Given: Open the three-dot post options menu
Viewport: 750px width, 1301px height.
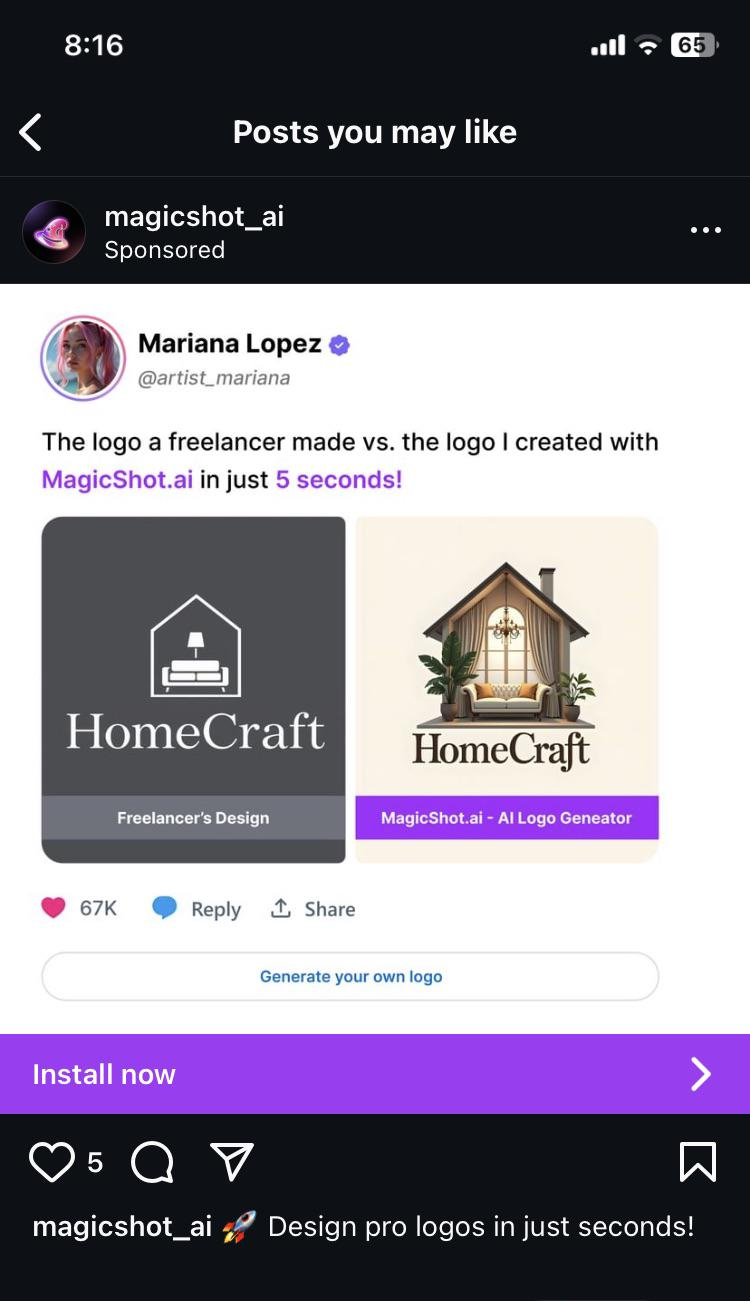Looking at the screenshot, I should click(x=705, y=230).
